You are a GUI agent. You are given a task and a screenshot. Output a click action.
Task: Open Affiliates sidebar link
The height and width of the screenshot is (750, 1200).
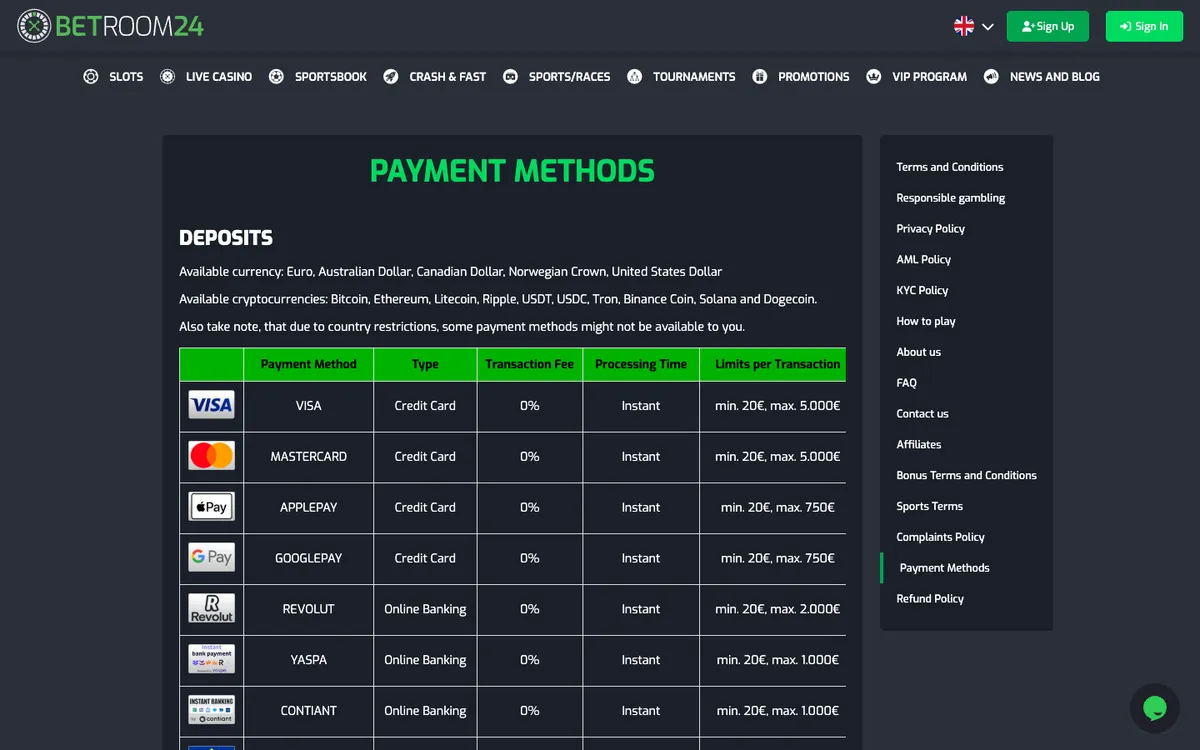click(x=919, y=445)
